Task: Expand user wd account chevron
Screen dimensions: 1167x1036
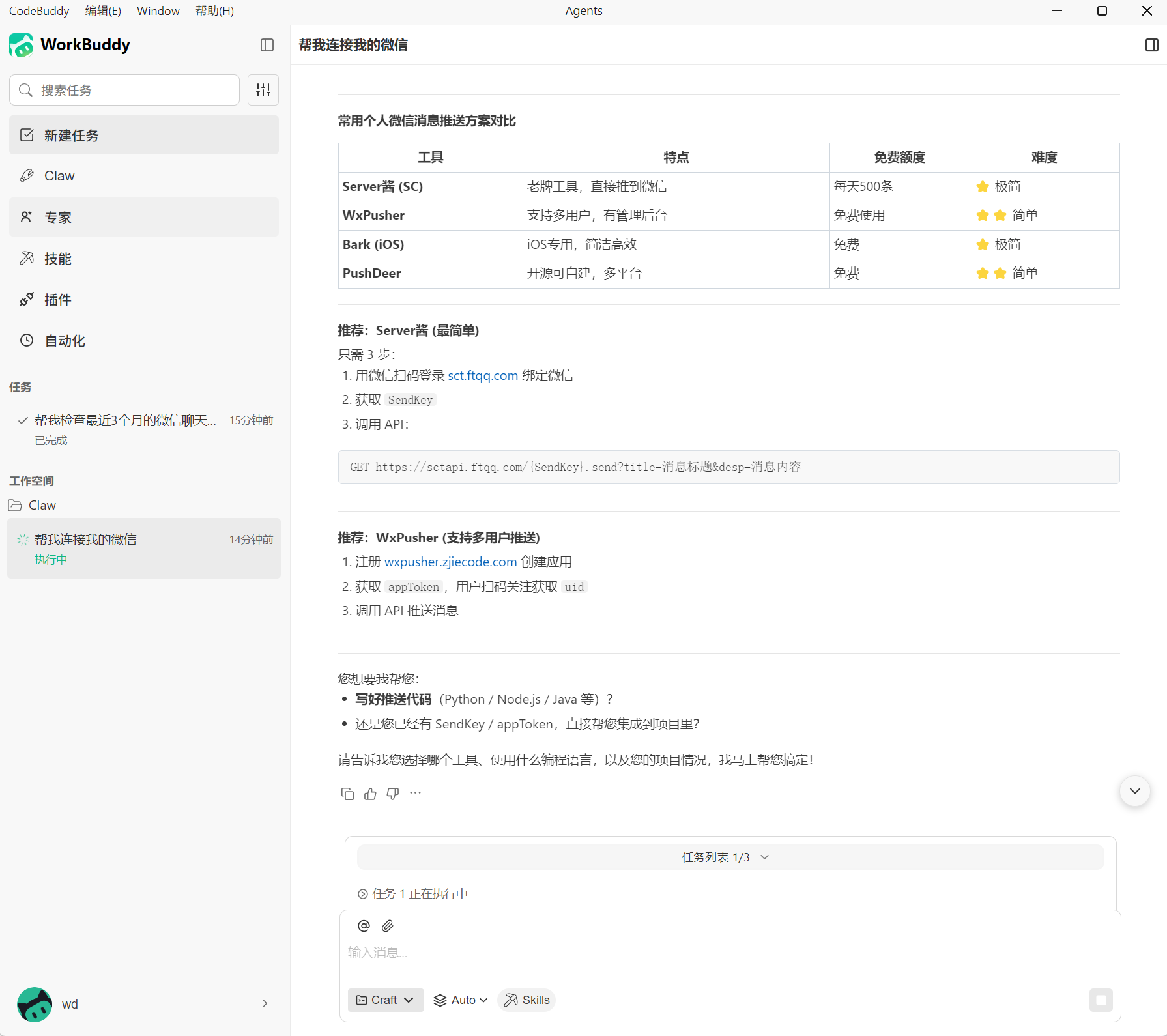Action: click(x=265, y=1004)
